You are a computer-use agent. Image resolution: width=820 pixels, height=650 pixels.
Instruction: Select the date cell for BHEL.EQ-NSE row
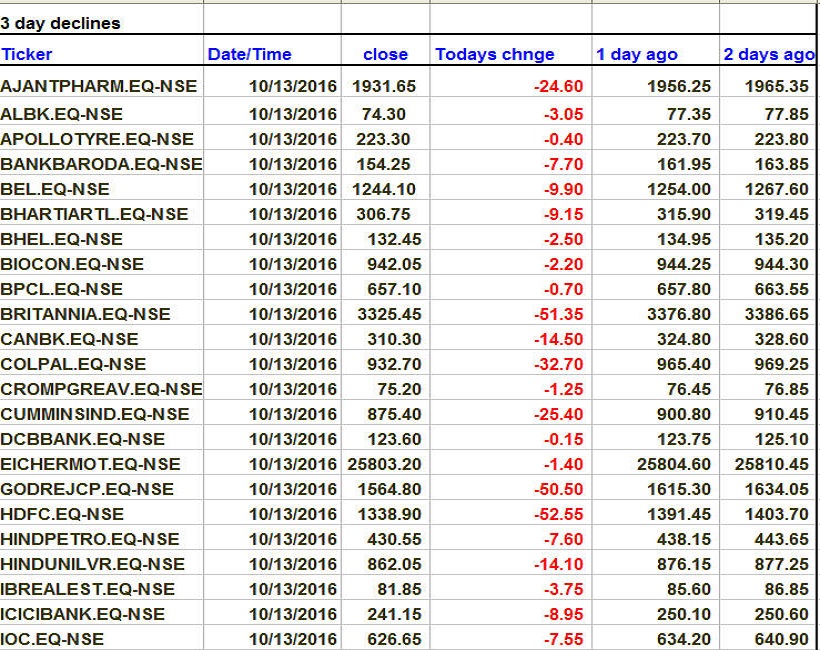[293, 239]
